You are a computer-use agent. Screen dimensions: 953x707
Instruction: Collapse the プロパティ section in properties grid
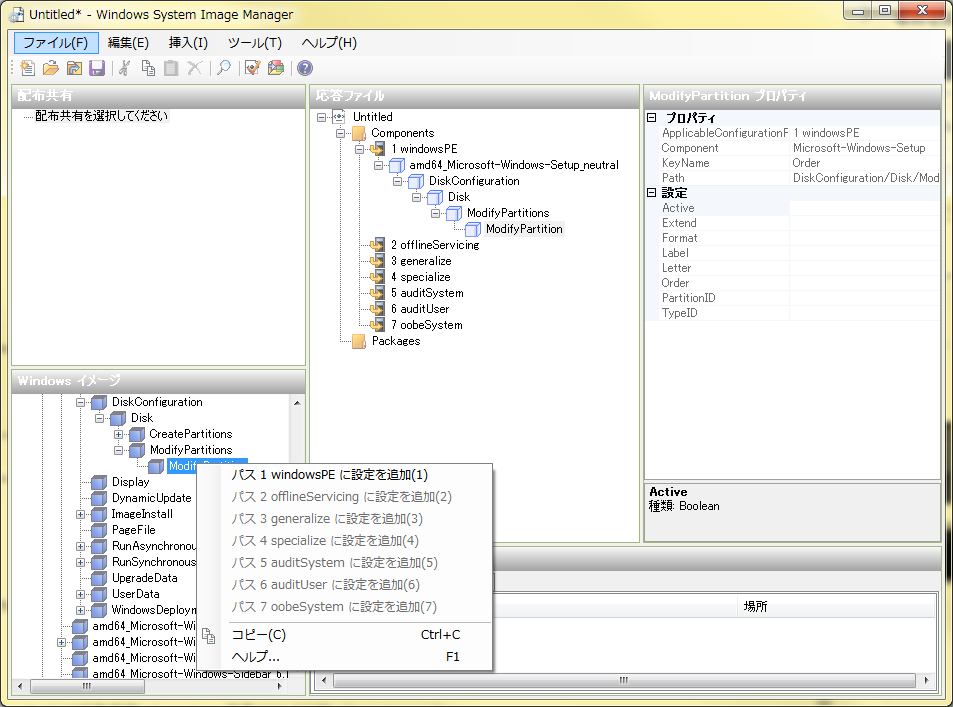[652, 118]
